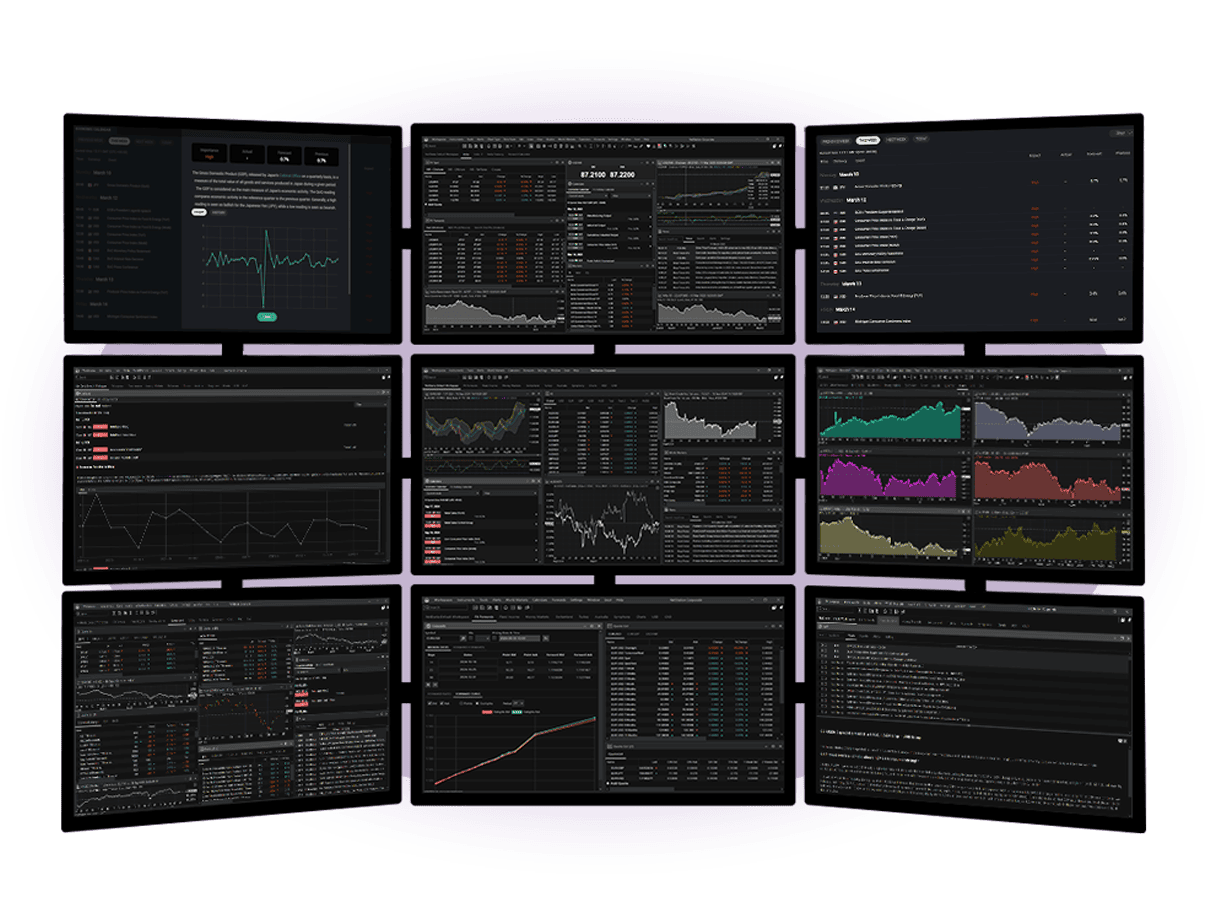1205x924 pixels.
Task: Click colorful candlestick chart on middle-center monitor
Action: [476, 425]
